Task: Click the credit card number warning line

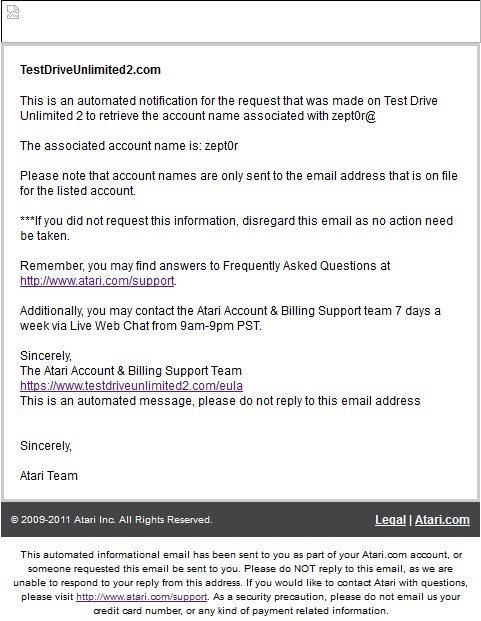Action: click(x=241, y=611)
